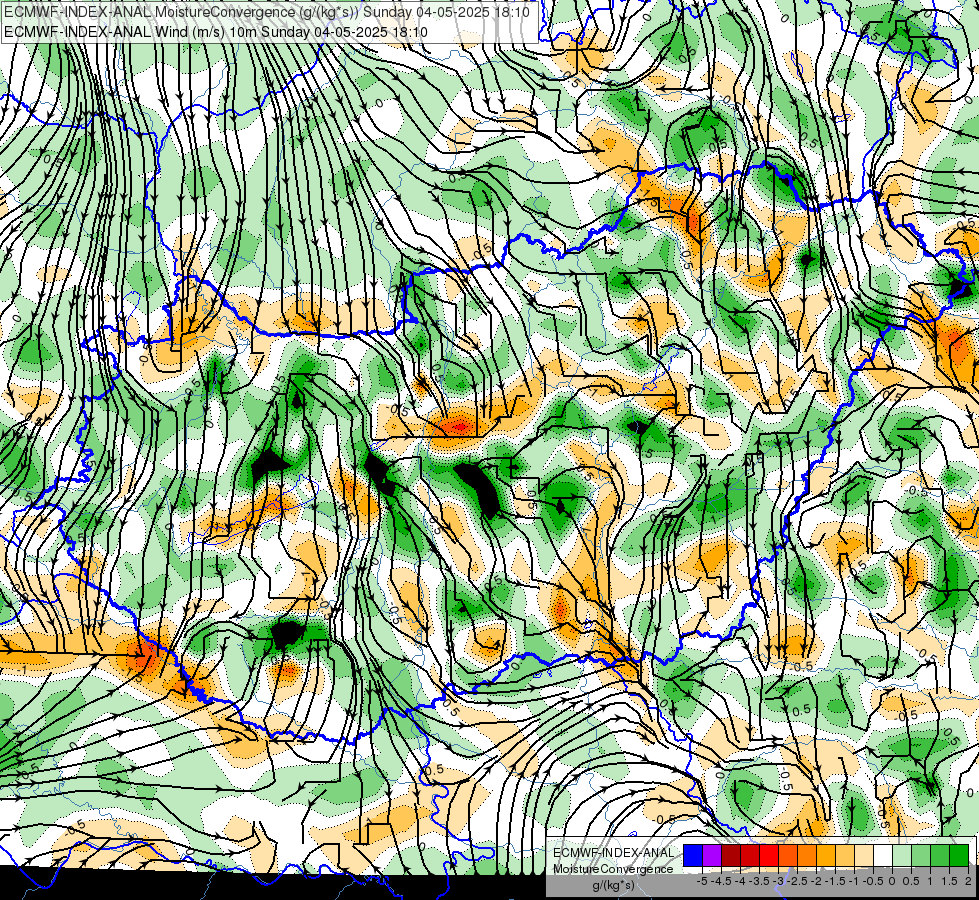This screenshot has height=900, width=979.
Task: Click the -3 legend tick label
Action: [779, 881]
